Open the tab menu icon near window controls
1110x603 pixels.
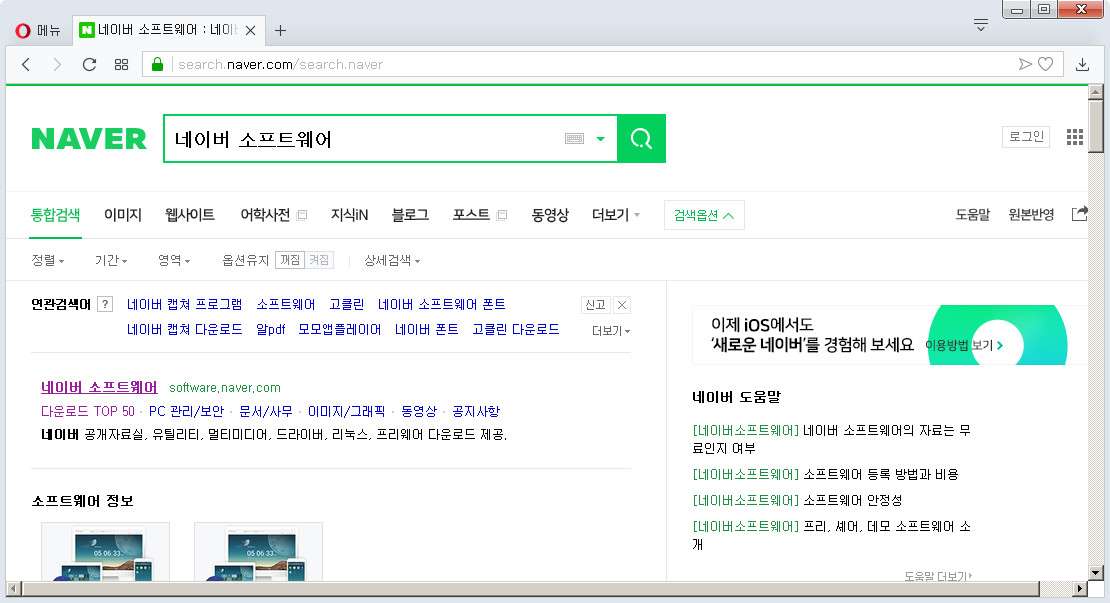(980, 25)
